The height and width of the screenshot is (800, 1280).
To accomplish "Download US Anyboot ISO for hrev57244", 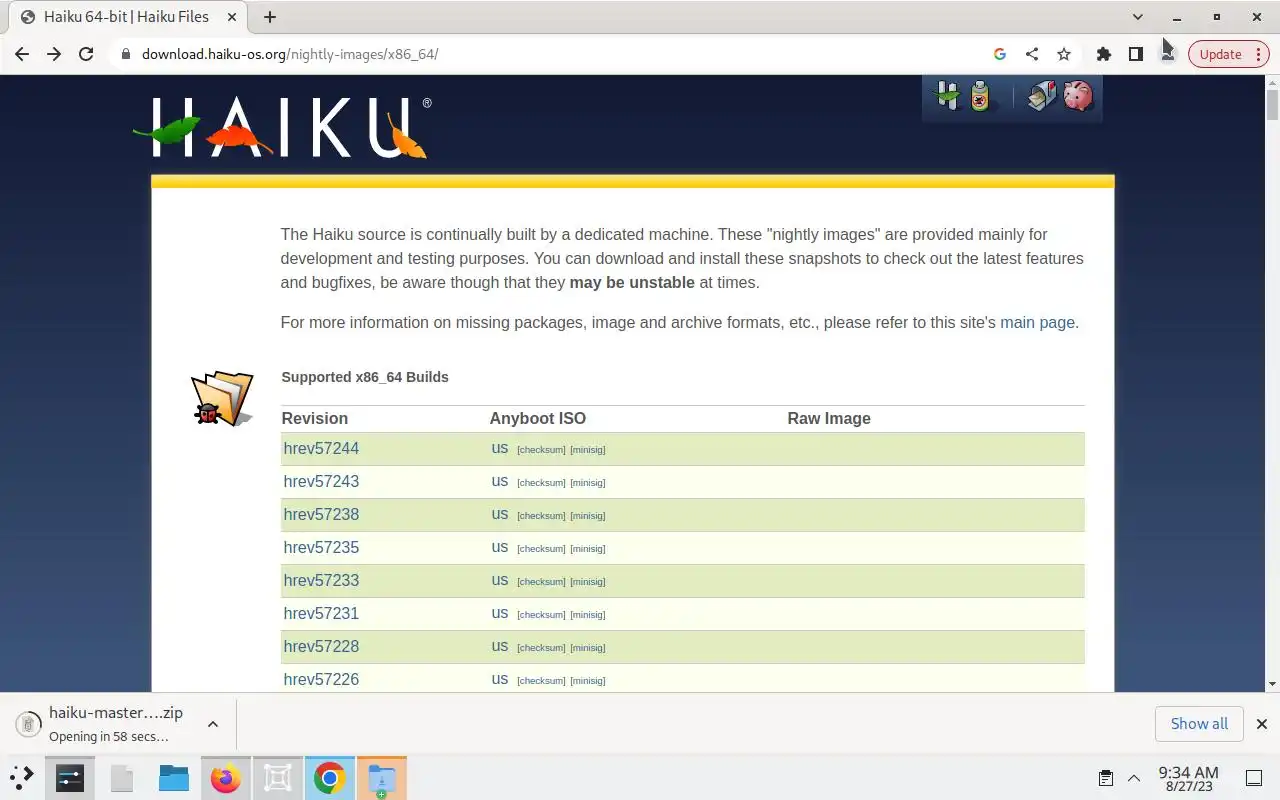I will point(500,448).
